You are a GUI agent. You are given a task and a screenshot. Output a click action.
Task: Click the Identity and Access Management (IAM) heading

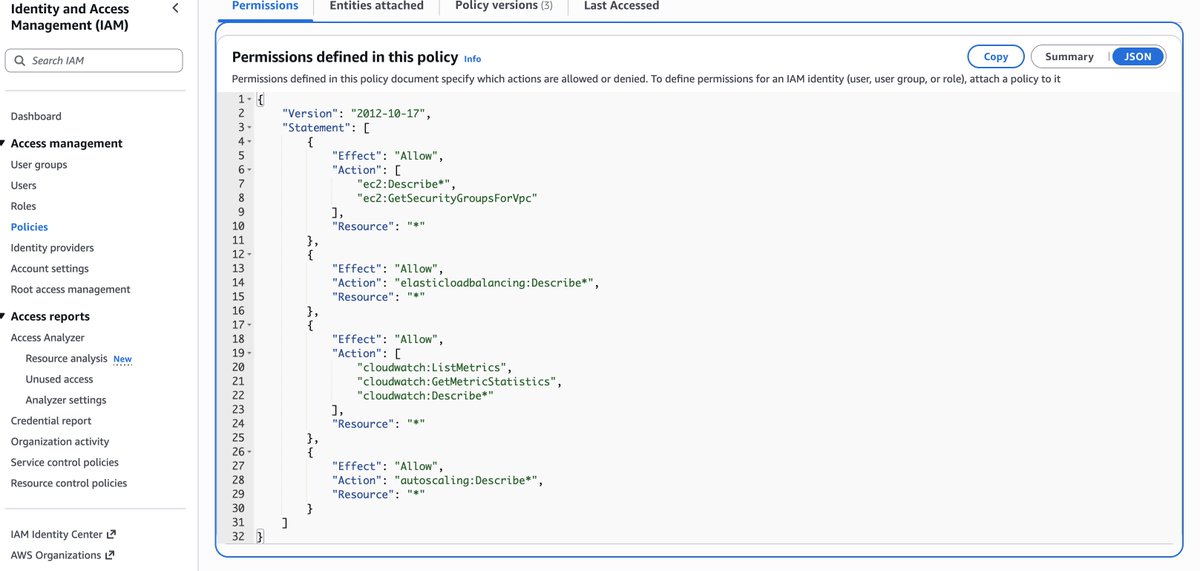tap(69, 16)
